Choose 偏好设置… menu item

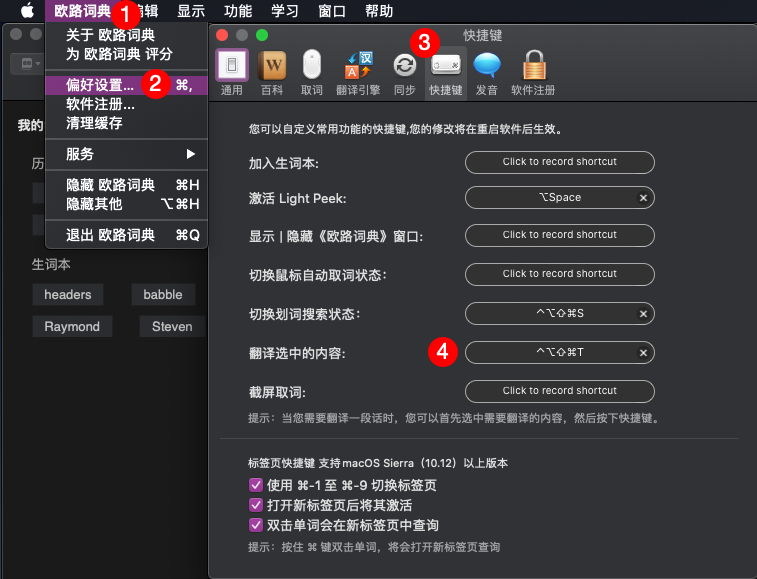click(126, 85)
